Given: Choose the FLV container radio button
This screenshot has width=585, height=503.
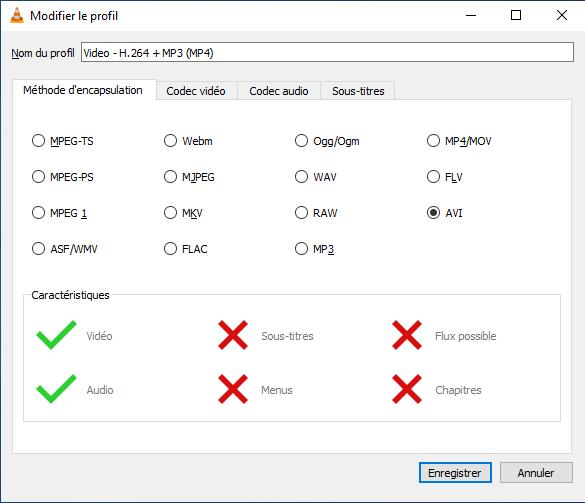Looking at the screenshot, I should [445, 176].
